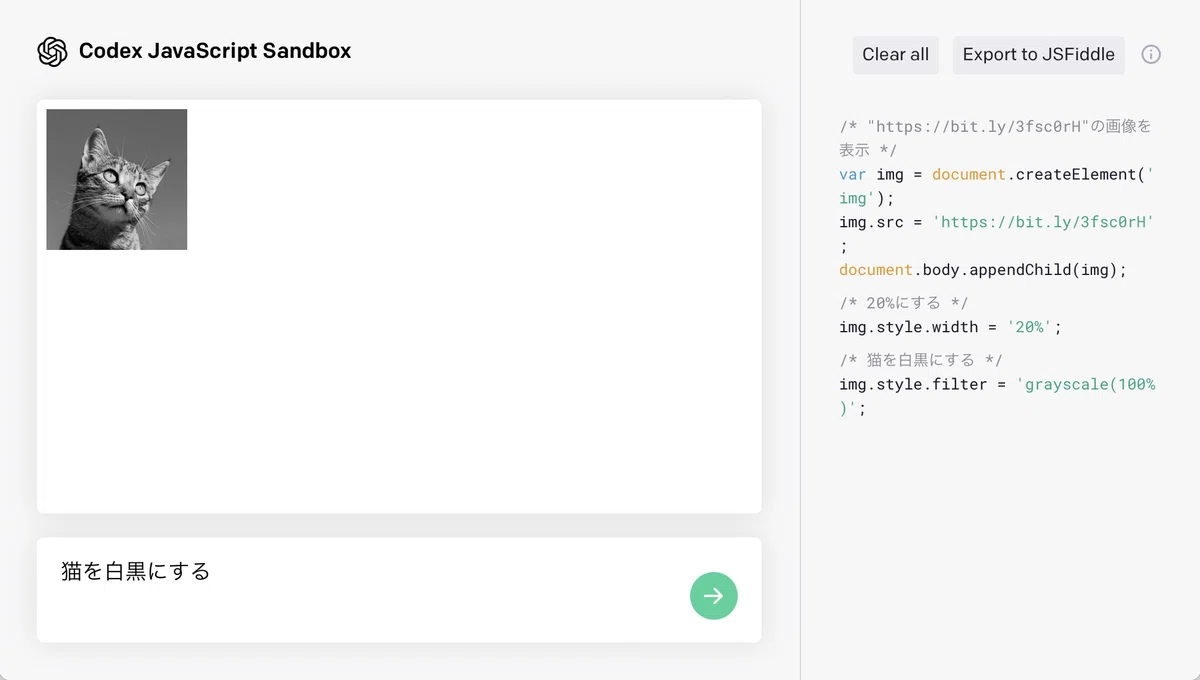Click the info circle icon

tap(1151, 55)
